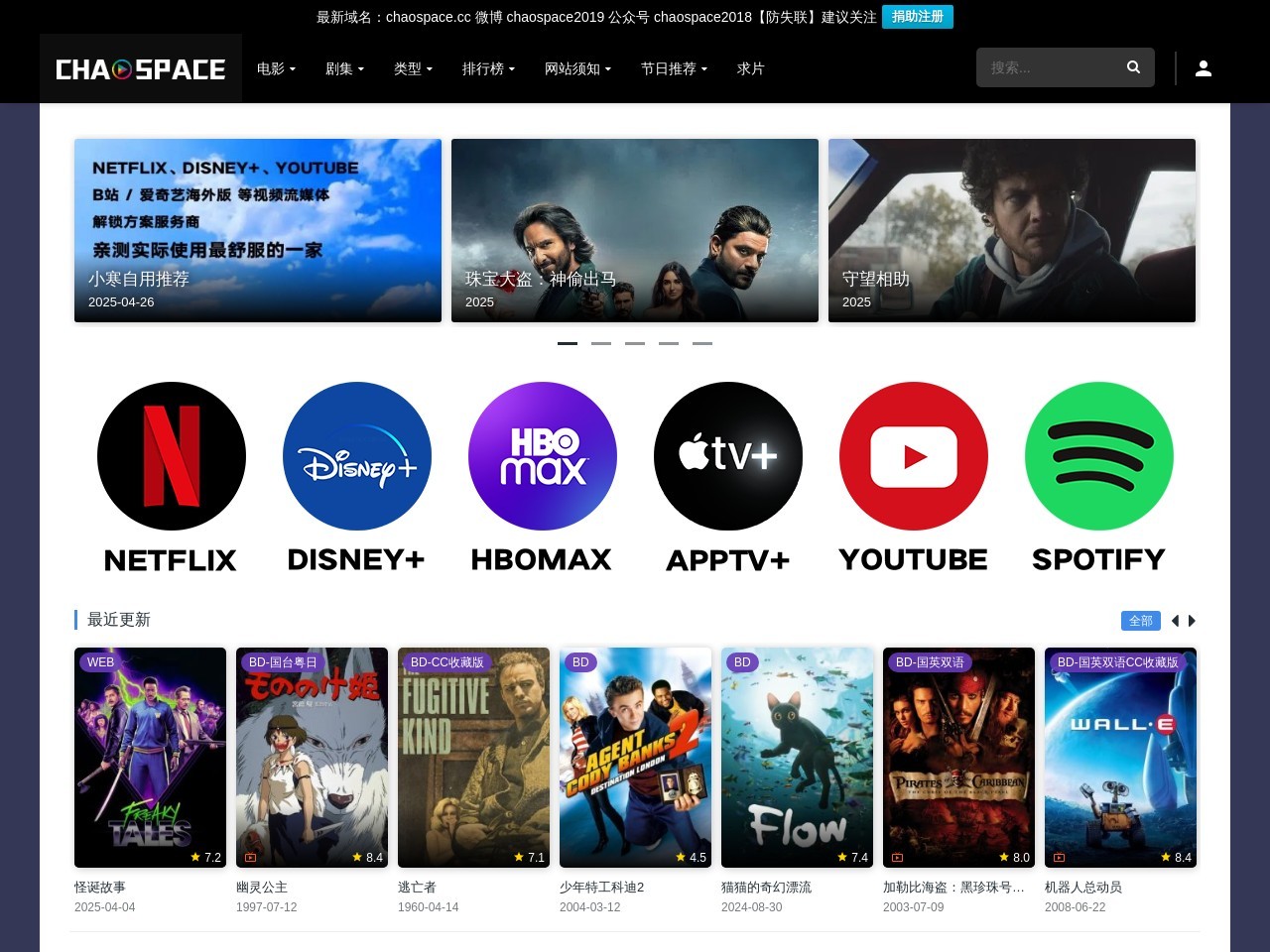Expand the 类型 dropdown menu

[x=413, y=68]
